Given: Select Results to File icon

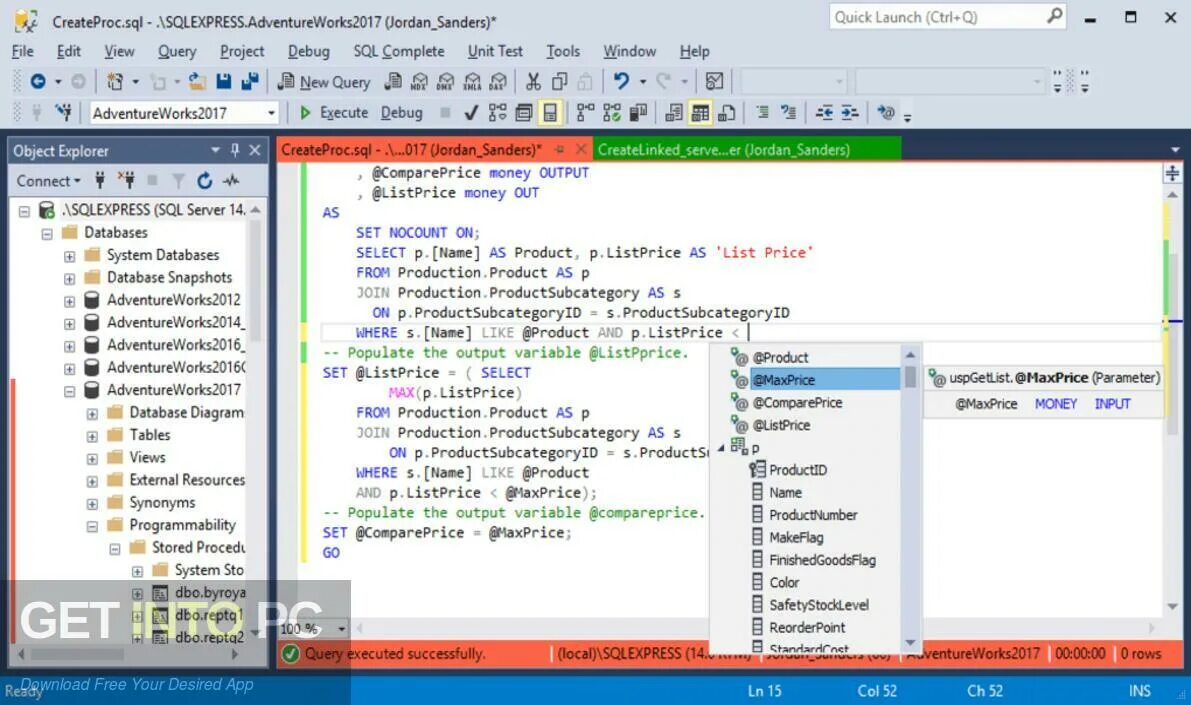Looking at the screenshot, I should point(727,113).
